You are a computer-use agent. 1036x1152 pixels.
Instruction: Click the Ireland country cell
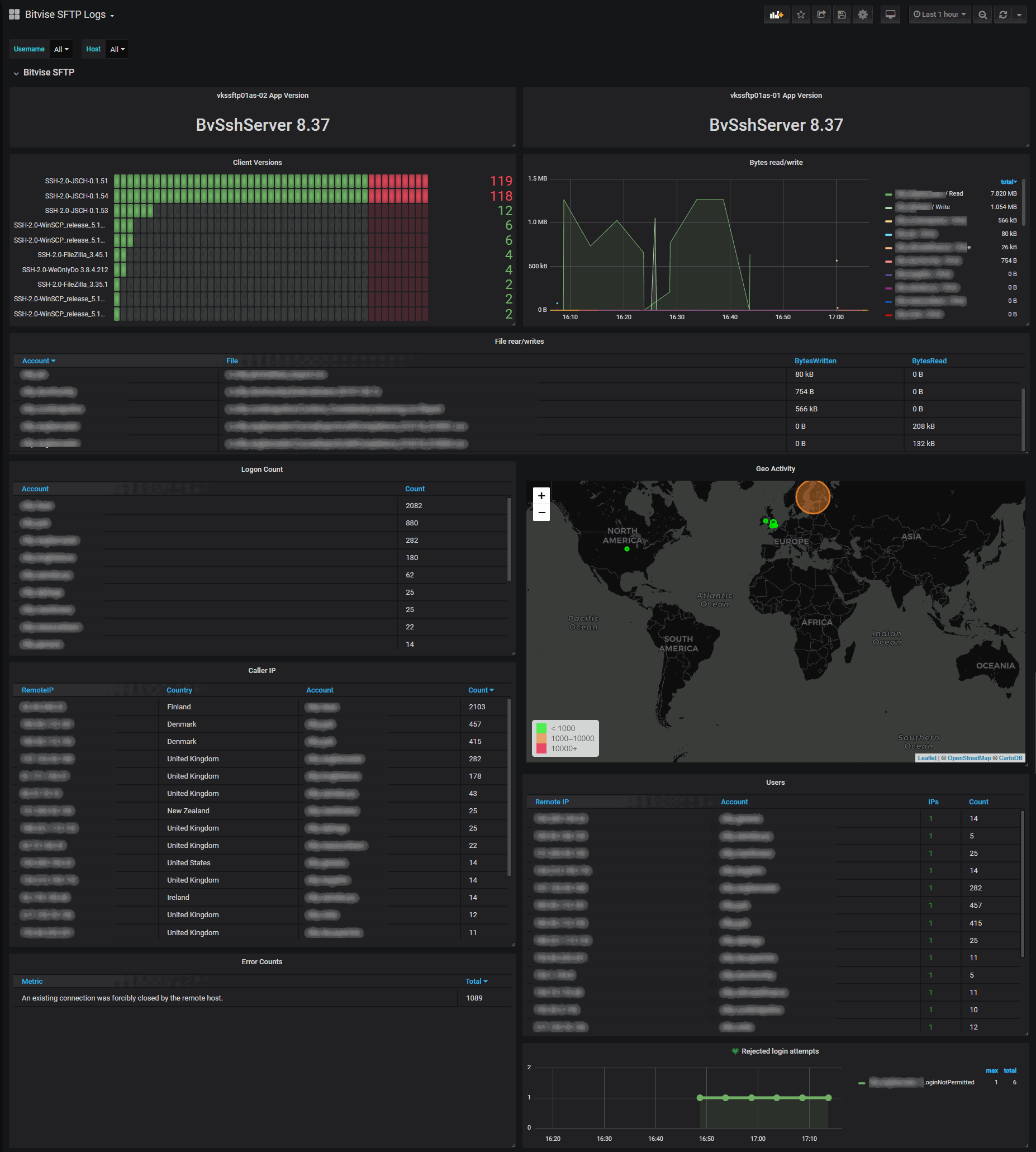click(178, 898)
